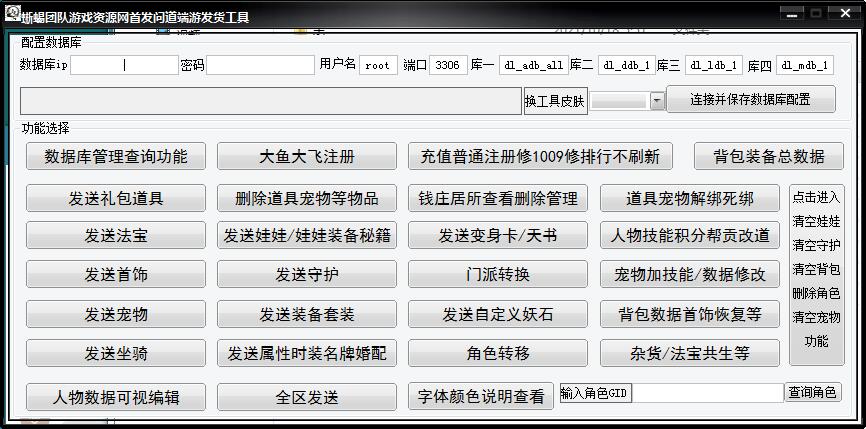The image size is (866, 429).
Task: Click 删除道具宠物等物品
Action: point(307,198)
